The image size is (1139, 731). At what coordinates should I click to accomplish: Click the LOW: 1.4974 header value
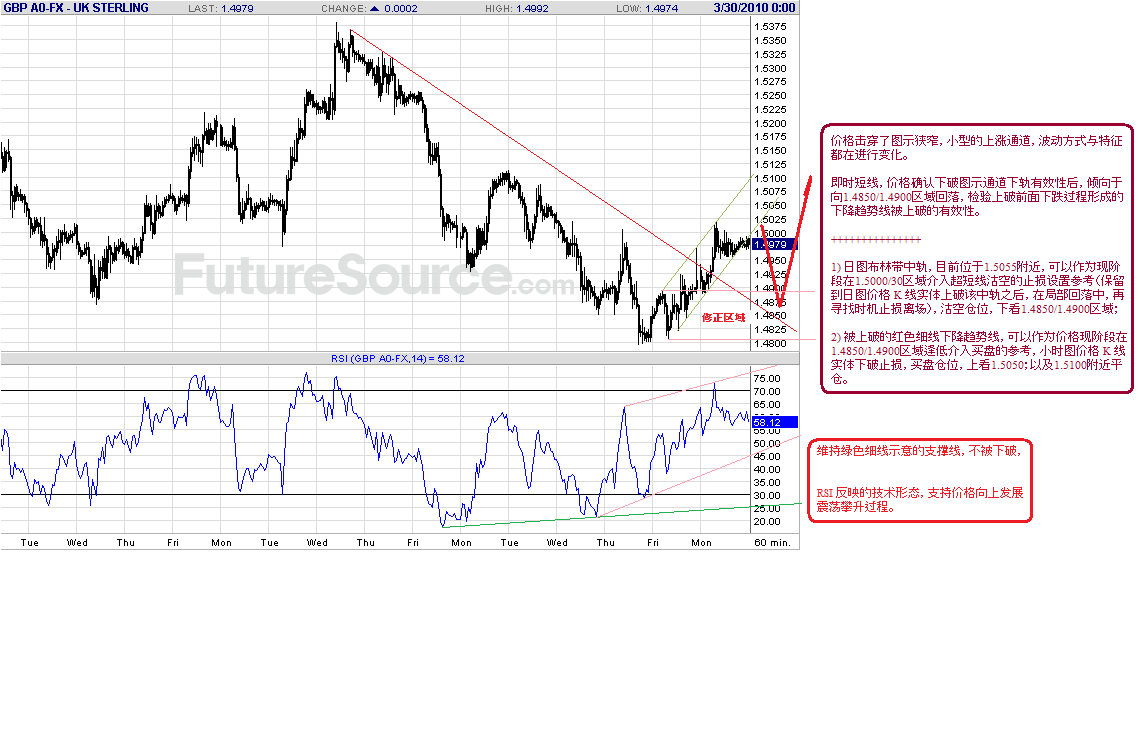(647, 9)
